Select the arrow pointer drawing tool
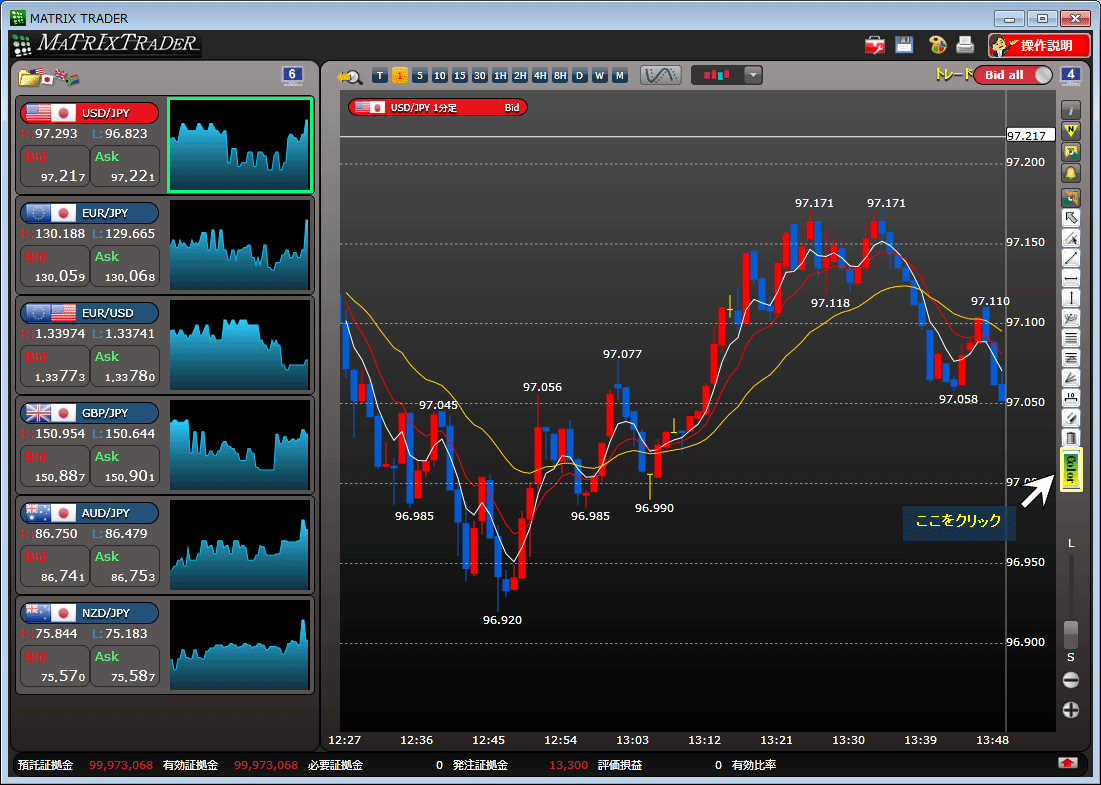The image size is (1101, 785). coord(1070,218)
